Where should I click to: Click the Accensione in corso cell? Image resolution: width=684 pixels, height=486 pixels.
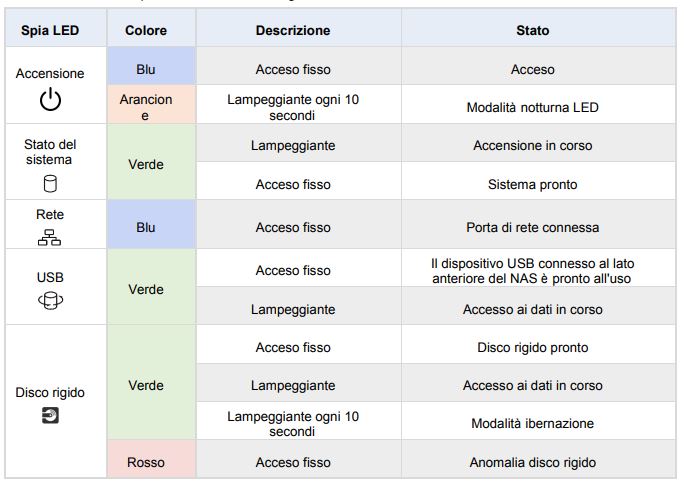point(532,145)
